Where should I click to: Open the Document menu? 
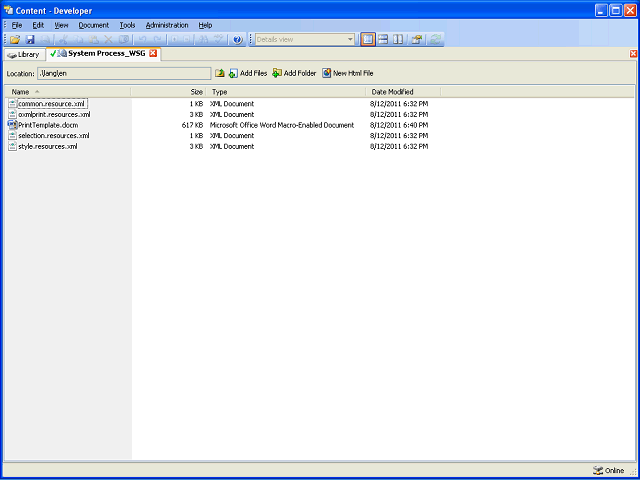point(94,25)
